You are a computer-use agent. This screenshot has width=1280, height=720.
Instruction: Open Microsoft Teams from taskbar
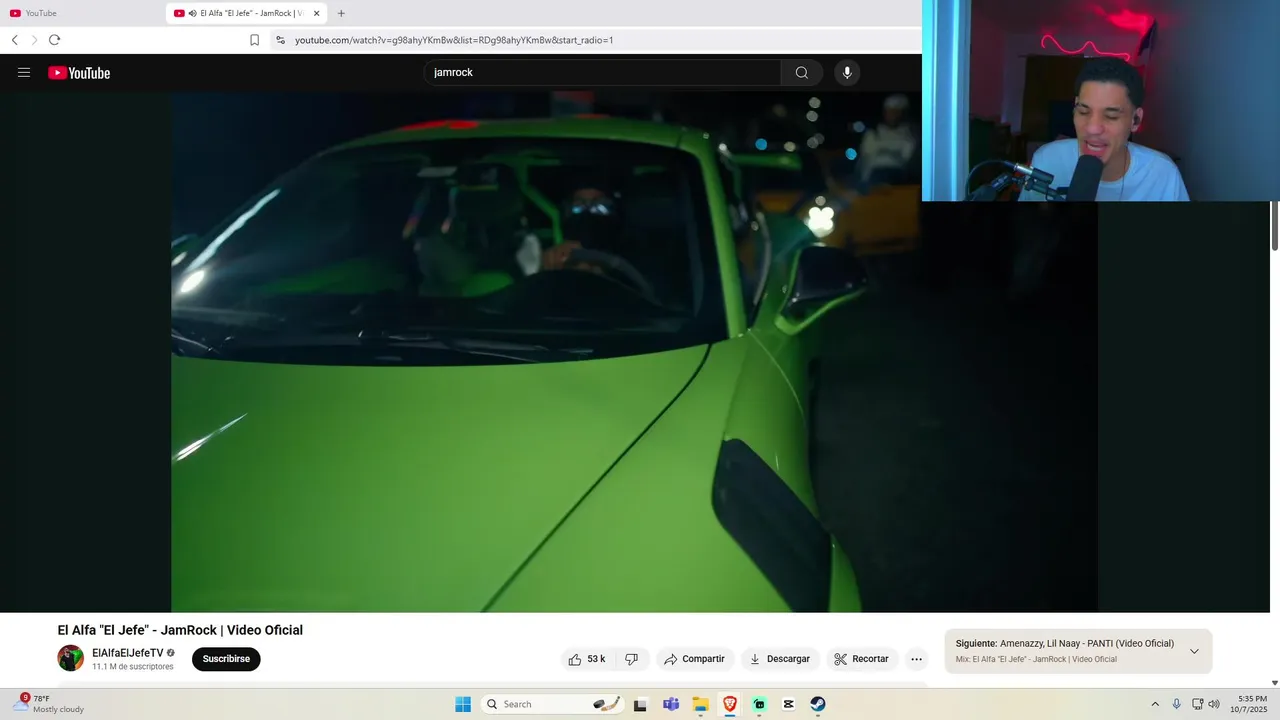671,704
